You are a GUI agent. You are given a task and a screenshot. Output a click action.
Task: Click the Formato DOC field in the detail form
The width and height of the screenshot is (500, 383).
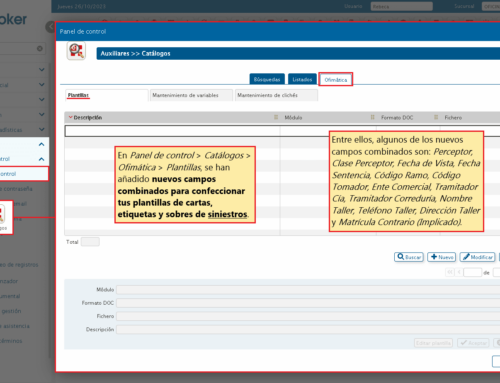click(308, 303)
